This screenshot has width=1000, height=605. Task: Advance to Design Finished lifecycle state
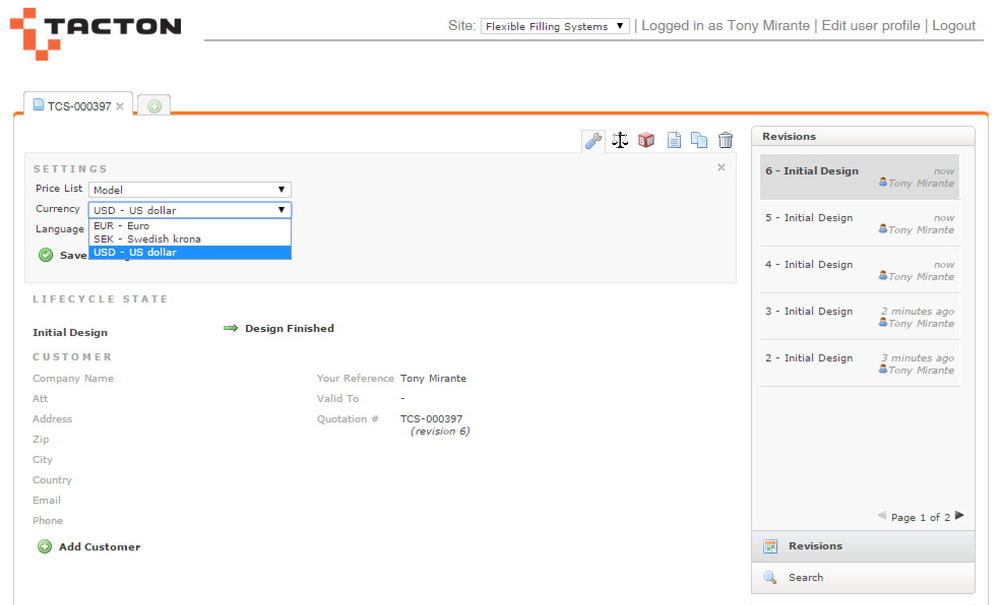[290, 328]
